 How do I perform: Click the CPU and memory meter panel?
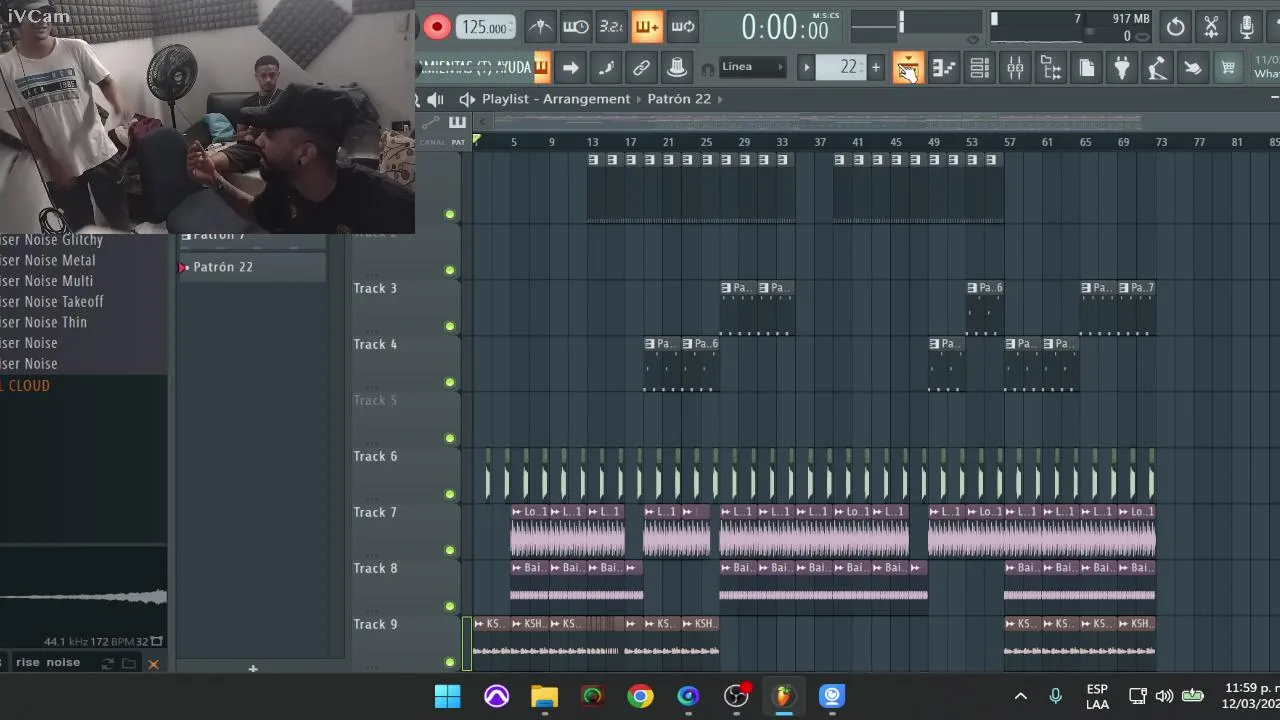point(1070,27)
